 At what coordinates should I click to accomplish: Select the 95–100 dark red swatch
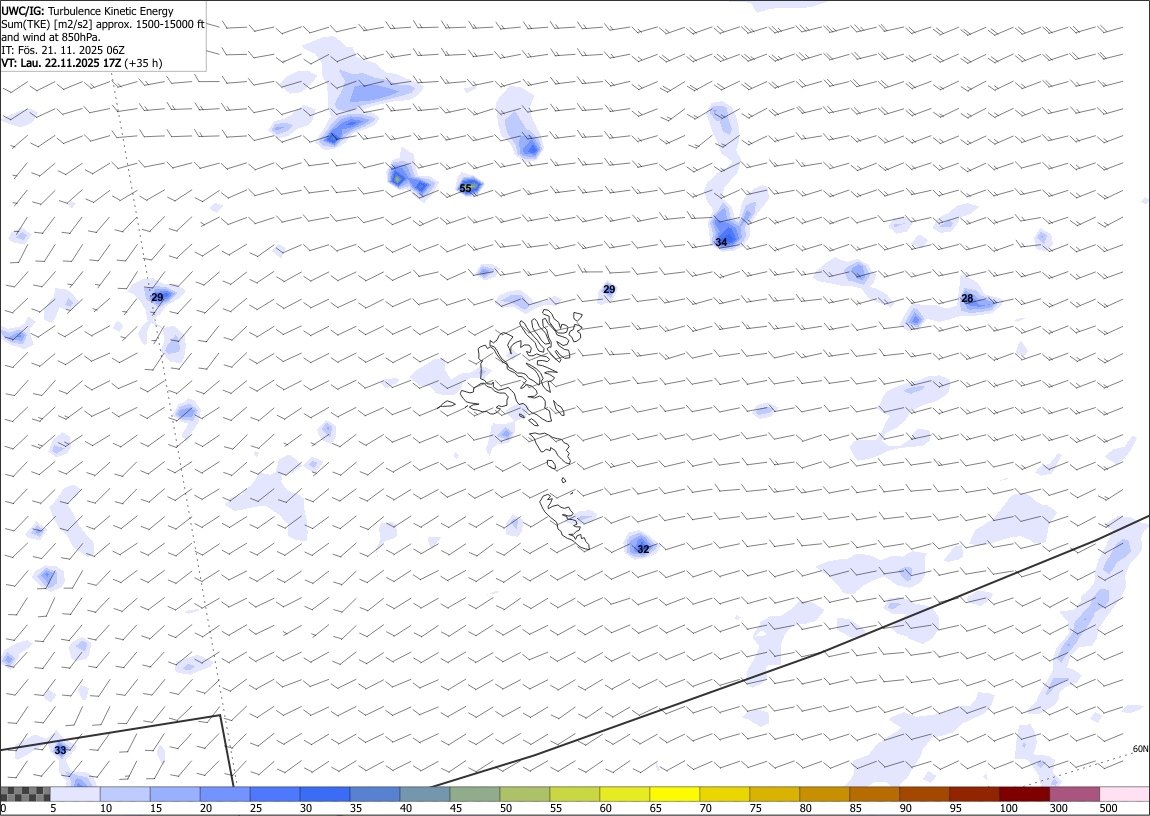[x=973, y=794]
